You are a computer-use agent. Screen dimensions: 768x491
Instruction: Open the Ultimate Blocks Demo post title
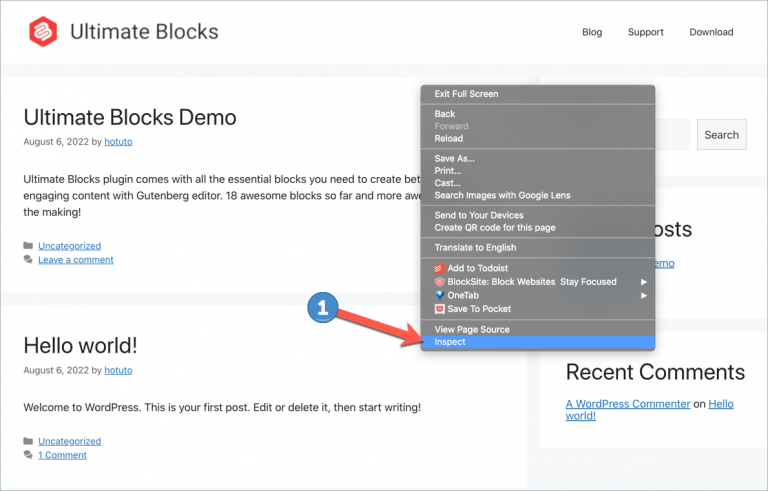(130, 117)
